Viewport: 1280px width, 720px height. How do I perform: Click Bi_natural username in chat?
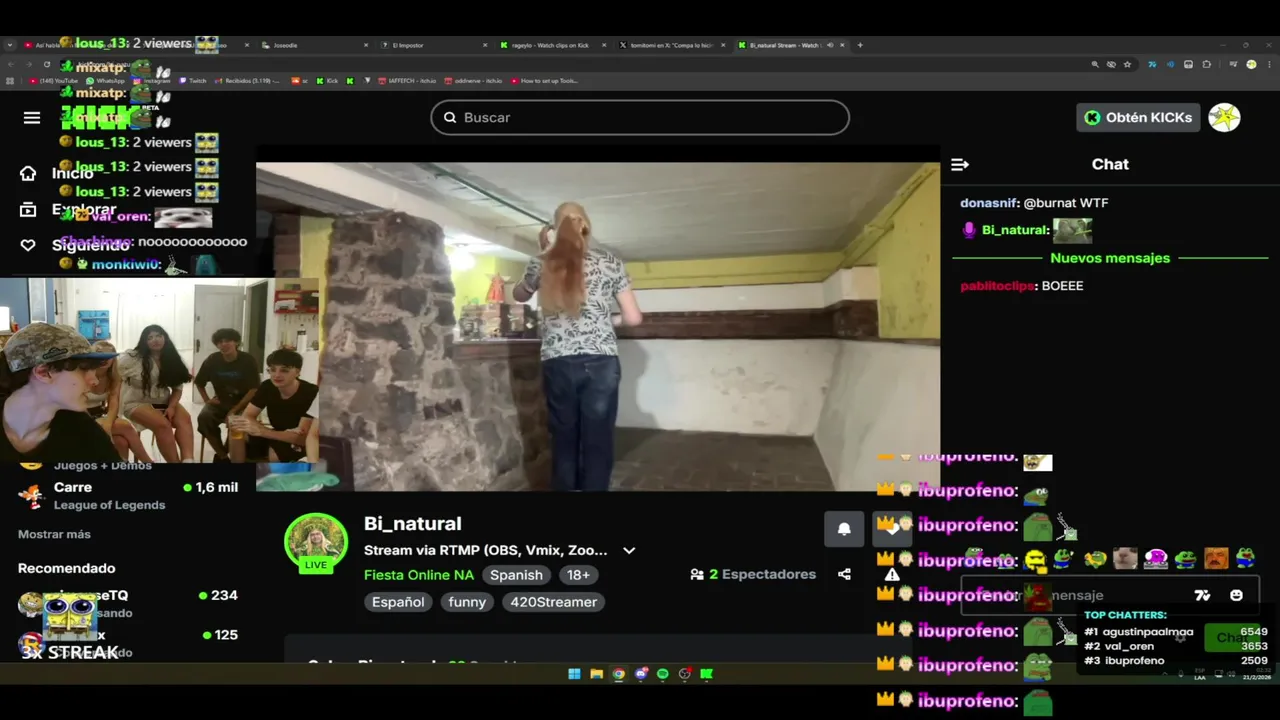[x=1014, y=230]
